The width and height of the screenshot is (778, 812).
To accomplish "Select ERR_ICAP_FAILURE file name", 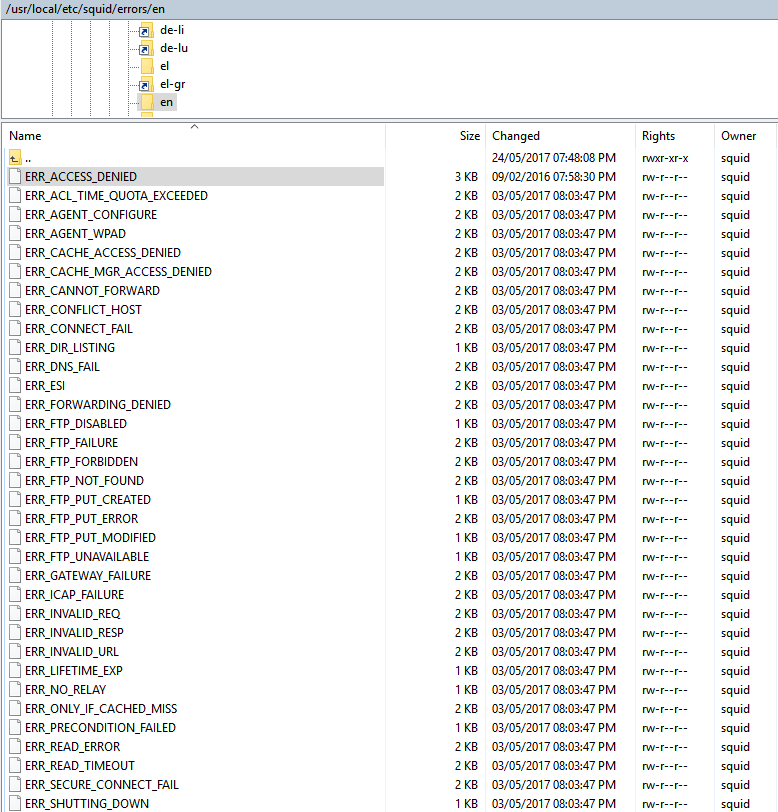I will [x=75, y=594].
